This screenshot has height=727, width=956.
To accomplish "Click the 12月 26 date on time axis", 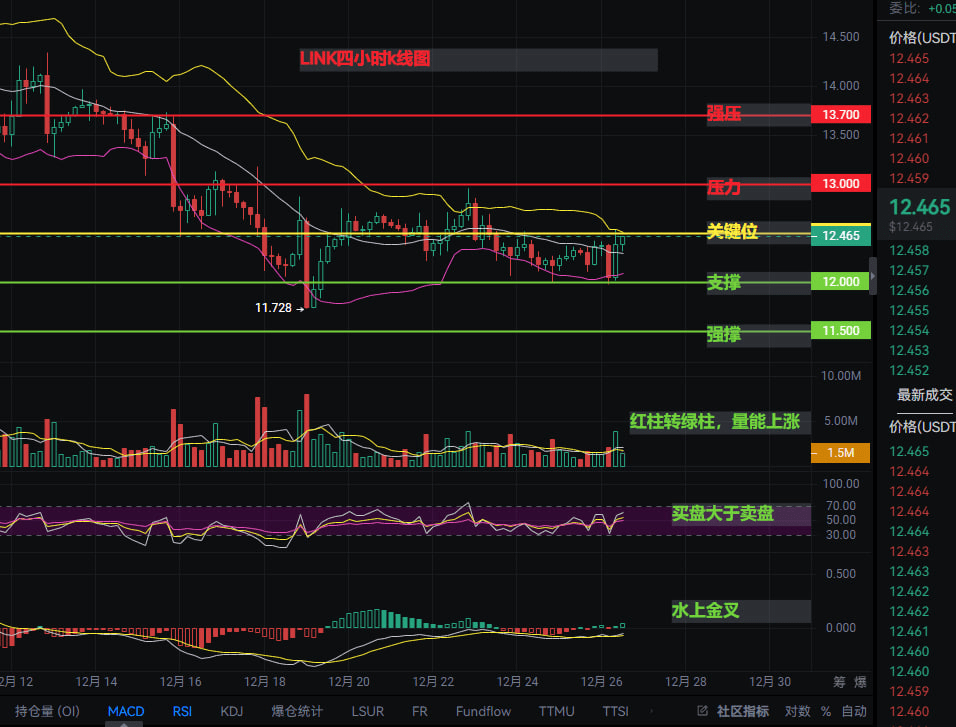I will [x=601, y=682].
